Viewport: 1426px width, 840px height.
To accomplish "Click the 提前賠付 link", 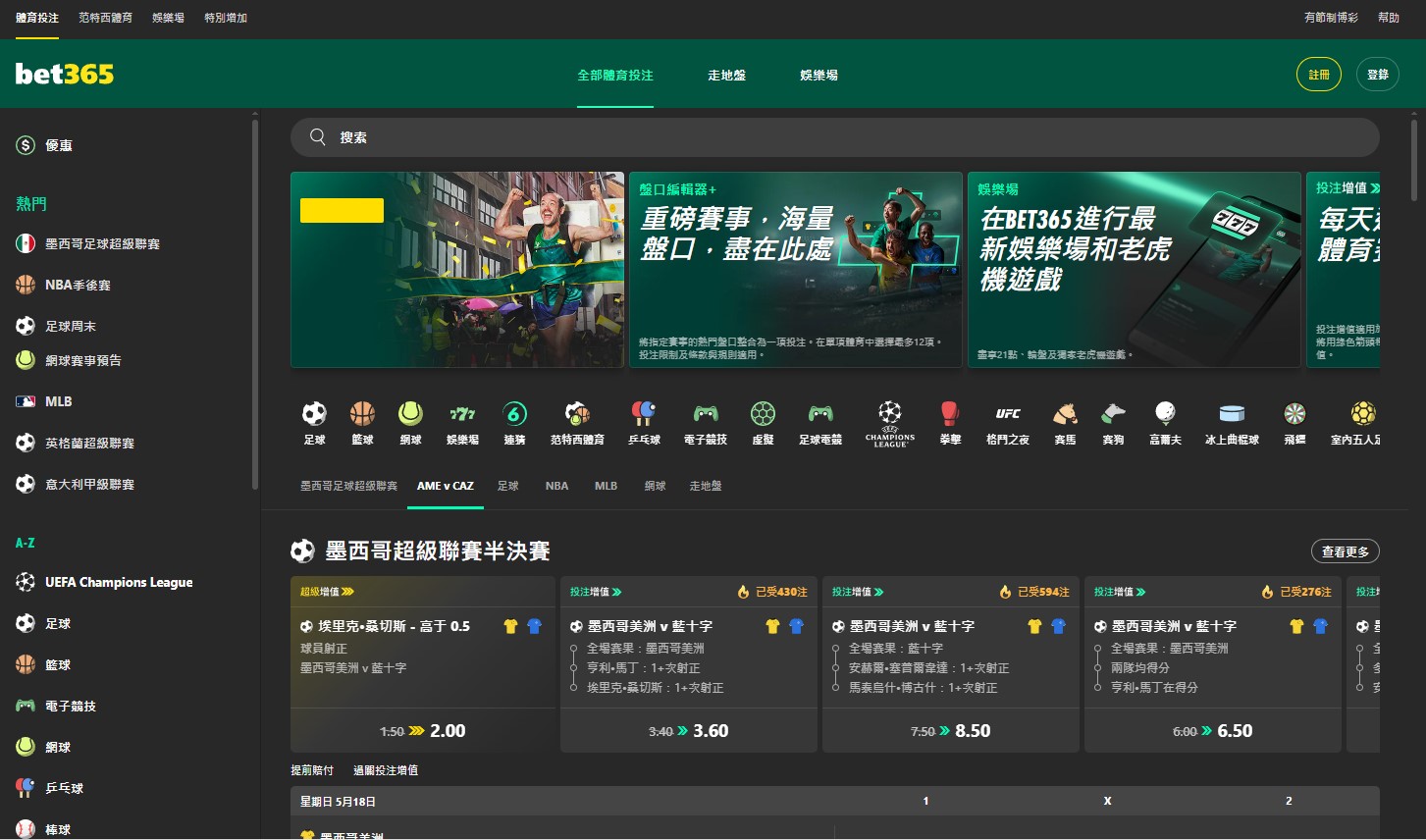I will pyautogui.click(x=312, y=770).
